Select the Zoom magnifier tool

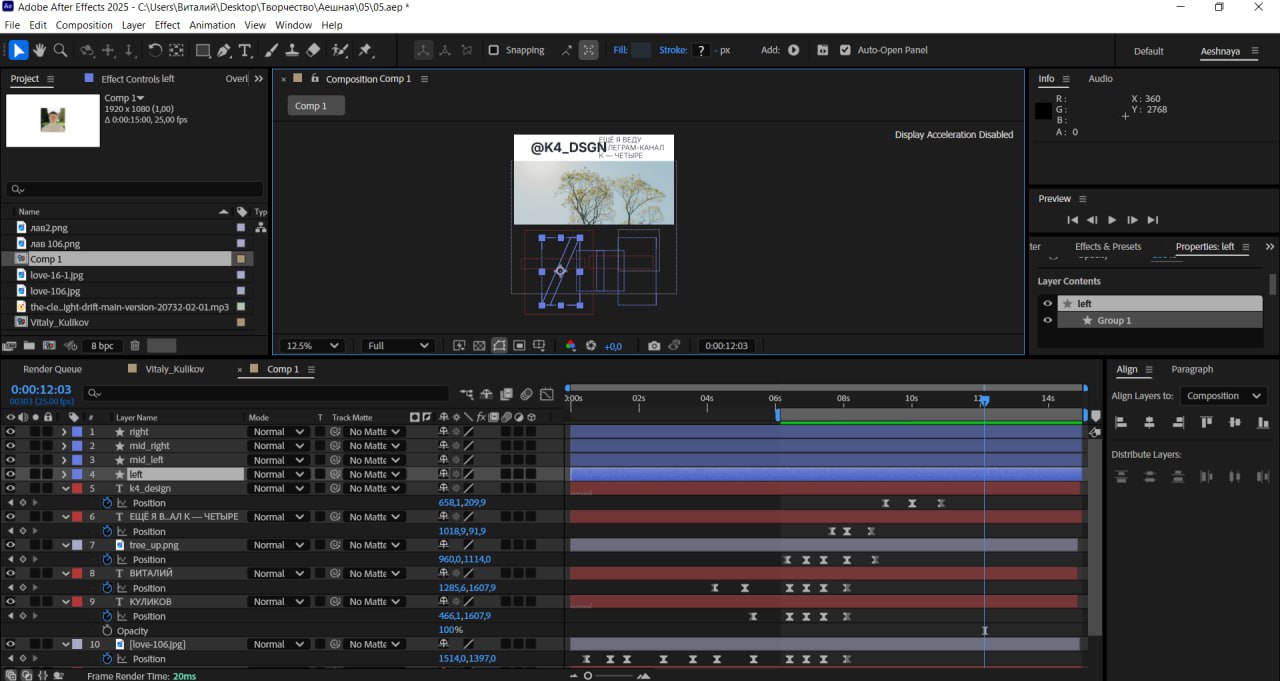click(60, 50)
